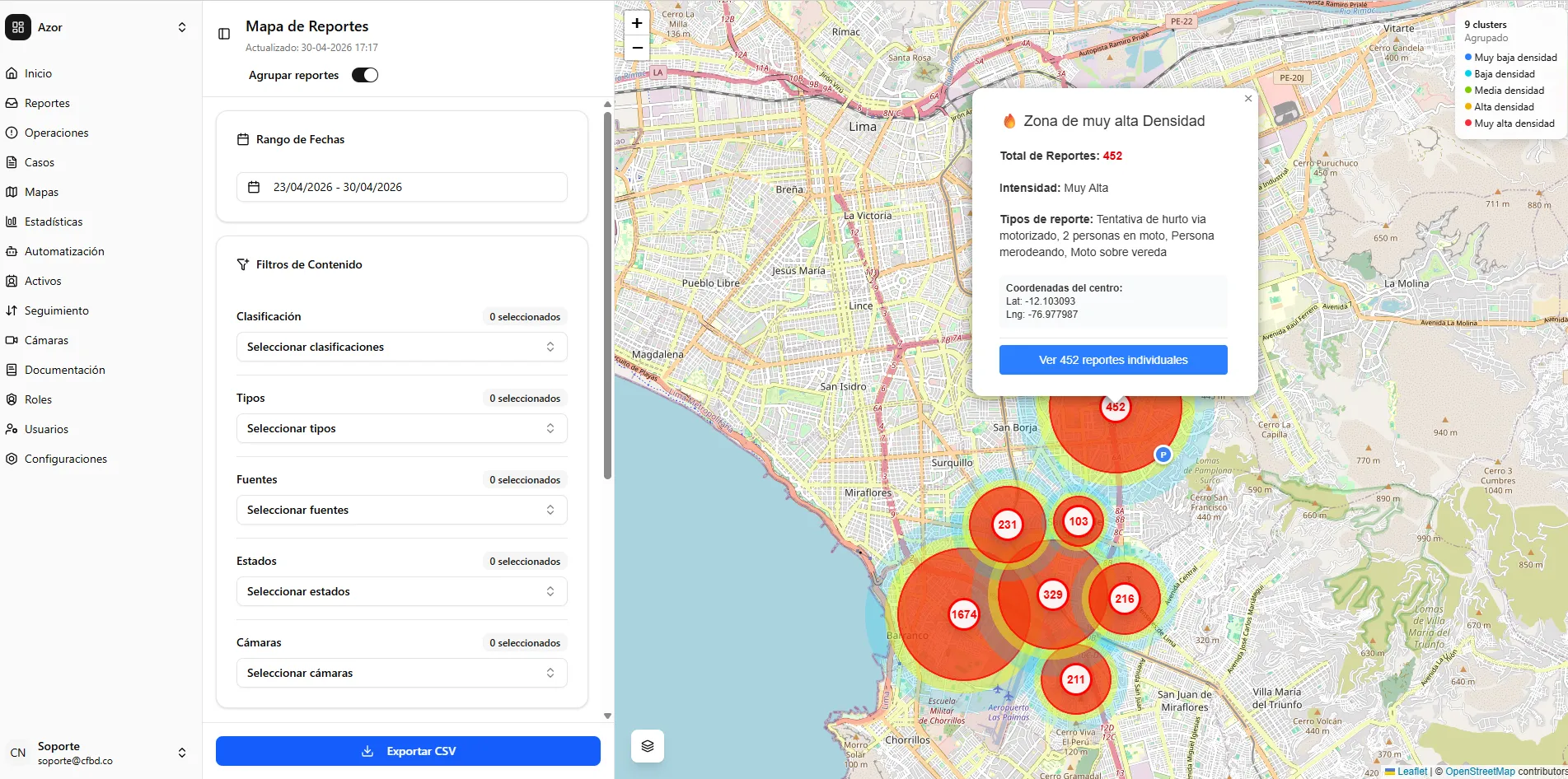Click the filter panel scrollbar
Screen dimensions: 1568x779
pyautogui.click(x=607, y=295)
